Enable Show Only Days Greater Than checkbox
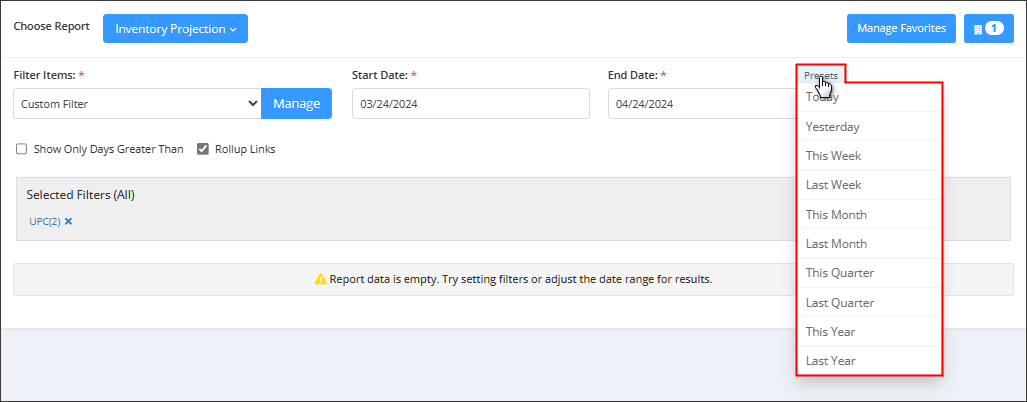 point(22,149)
